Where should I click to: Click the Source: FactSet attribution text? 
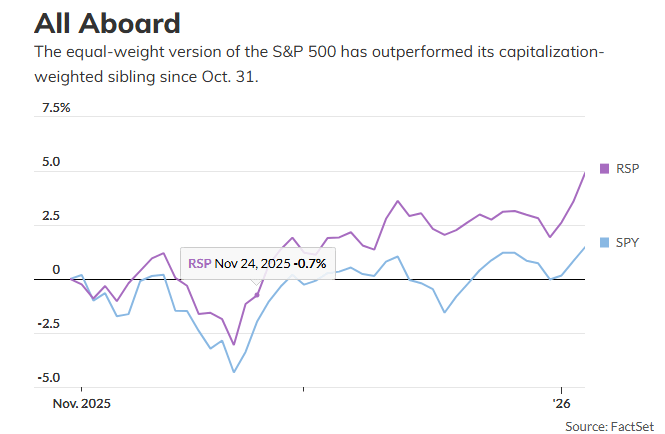coord(607,425)
